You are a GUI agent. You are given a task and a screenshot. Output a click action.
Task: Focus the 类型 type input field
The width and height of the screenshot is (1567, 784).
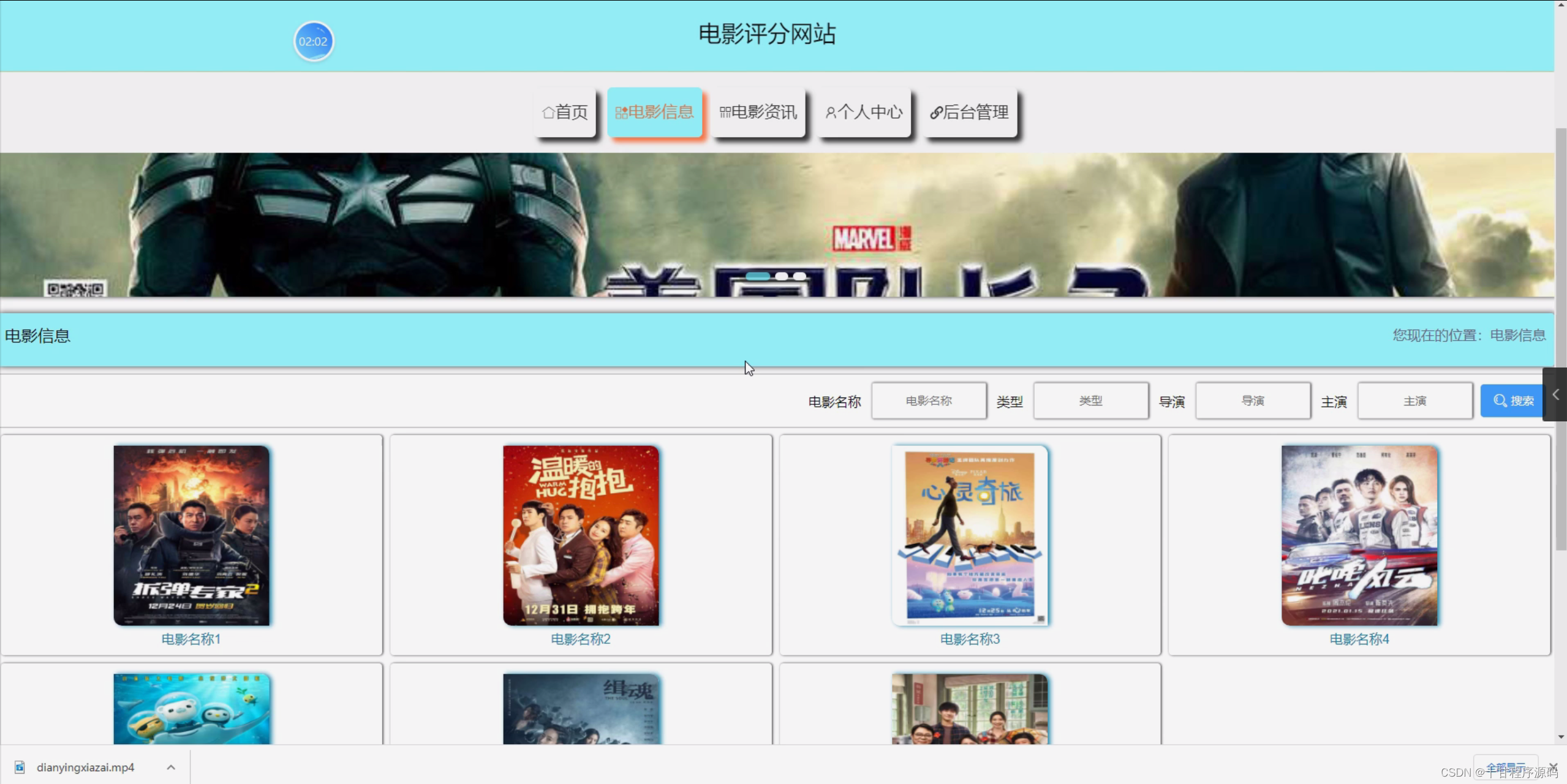click(x=1090, y=401)
